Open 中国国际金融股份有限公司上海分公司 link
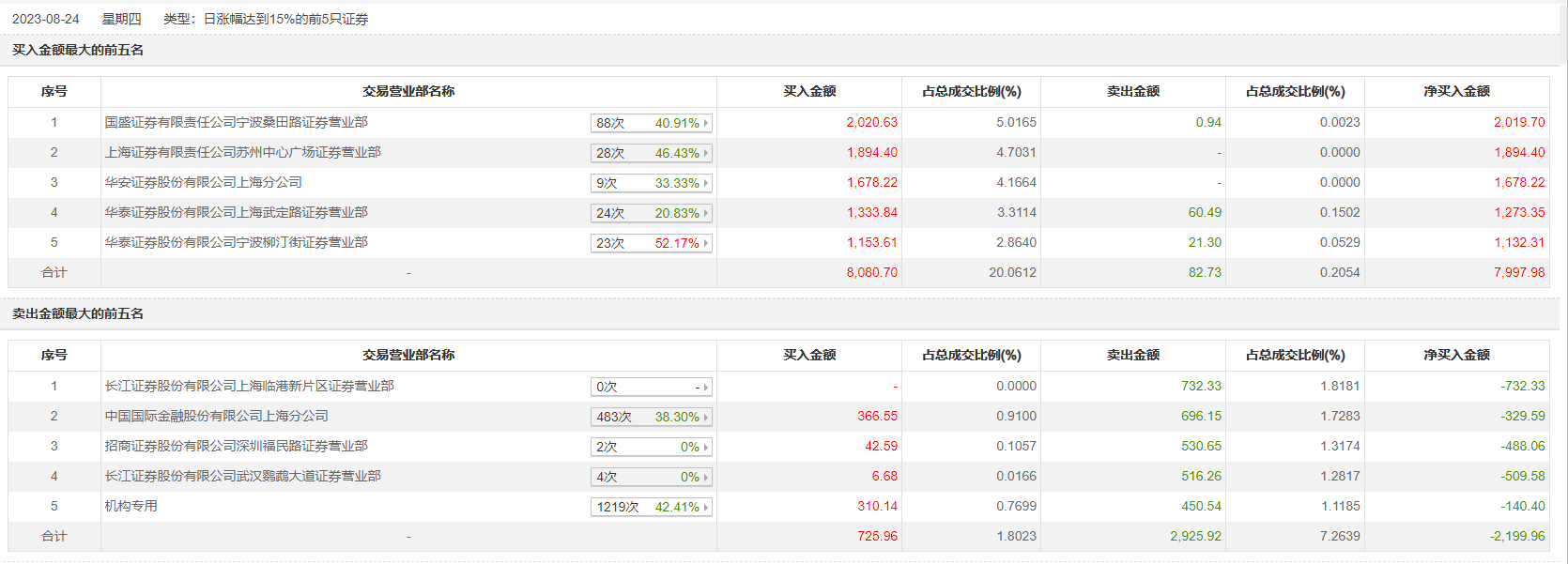Screen dimensions: 1568x564 216,416
